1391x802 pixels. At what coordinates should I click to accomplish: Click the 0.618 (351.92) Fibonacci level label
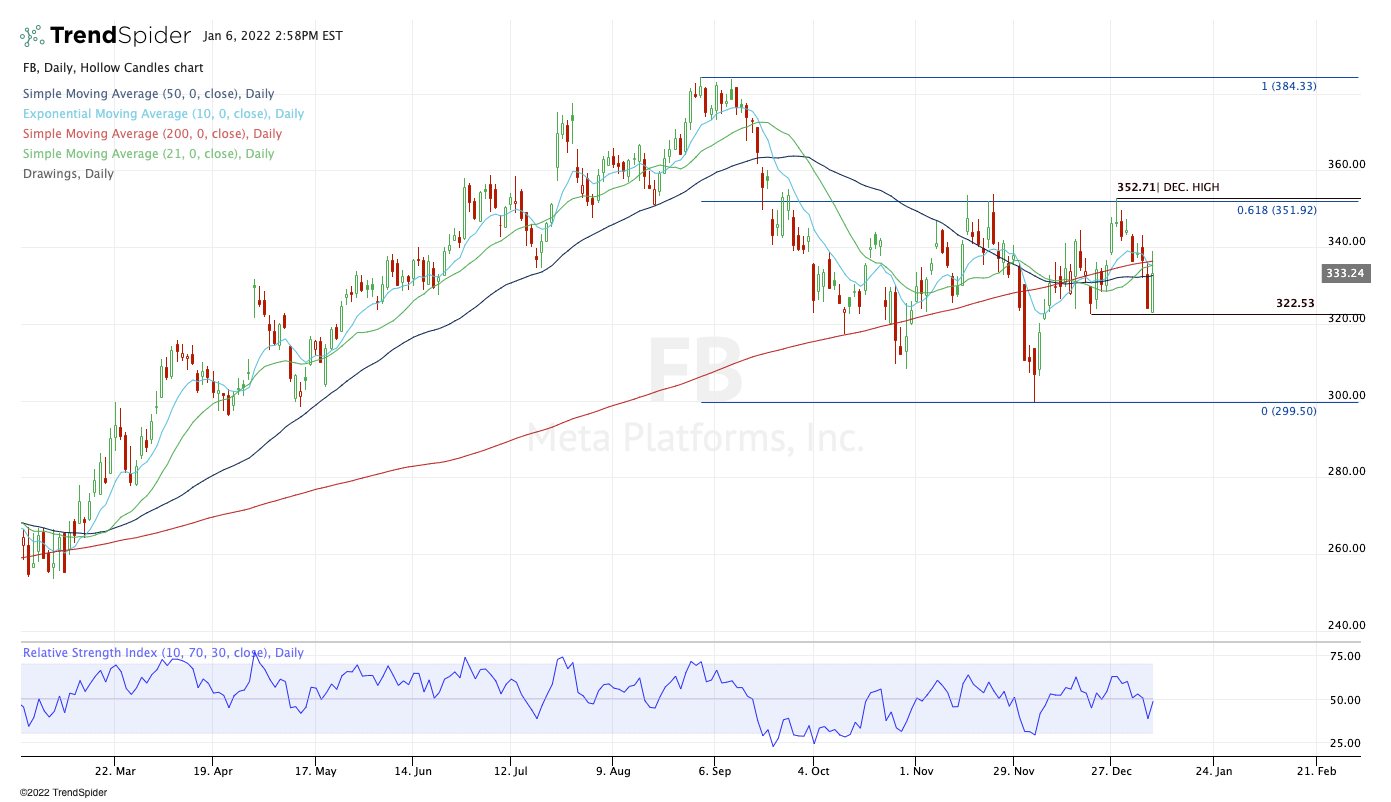1277,210
